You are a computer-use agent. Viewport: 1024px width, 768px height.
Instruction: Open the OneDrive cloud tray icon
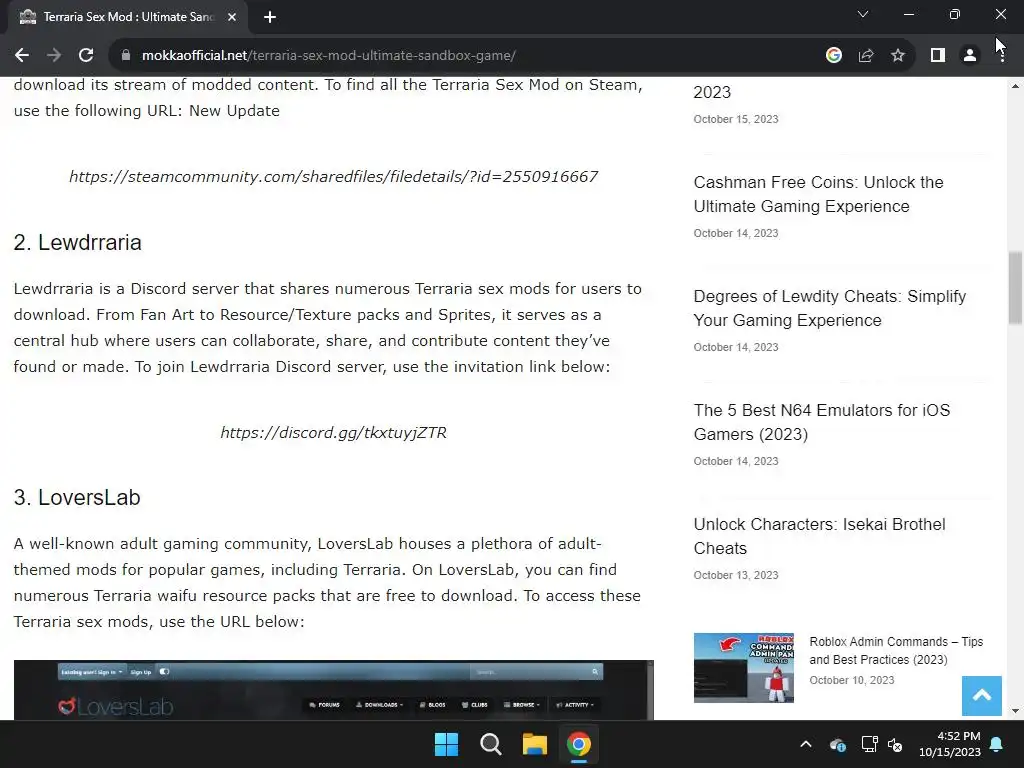coord(838,744)
